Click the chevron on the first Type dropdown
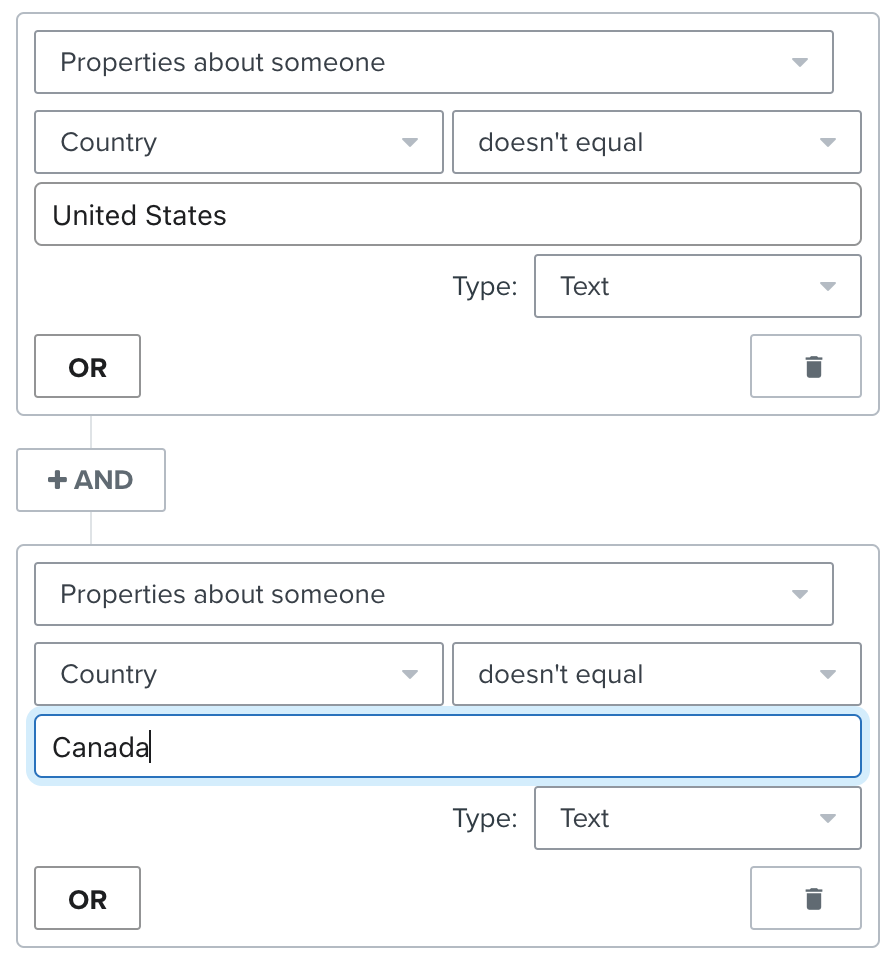 point(828,286)
